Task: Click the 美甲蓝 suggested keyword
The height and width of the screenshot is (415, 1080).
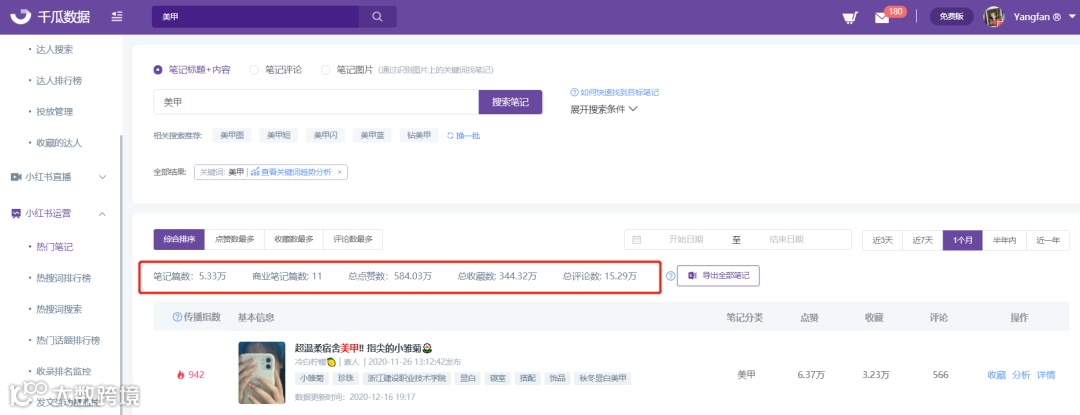Action: click(x=372, y=136)
